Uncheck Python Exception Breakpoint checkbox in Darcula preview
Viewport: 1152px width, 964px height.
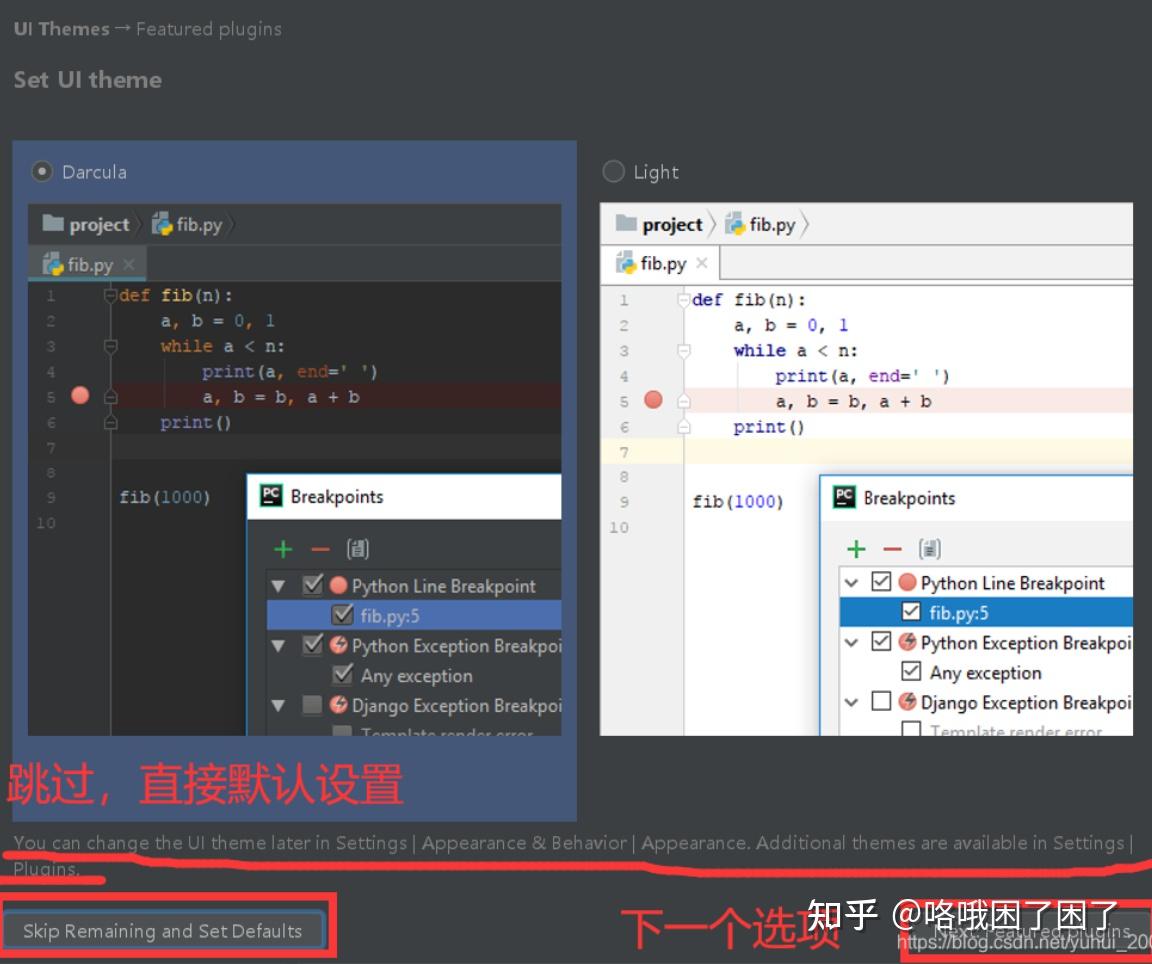313,644
